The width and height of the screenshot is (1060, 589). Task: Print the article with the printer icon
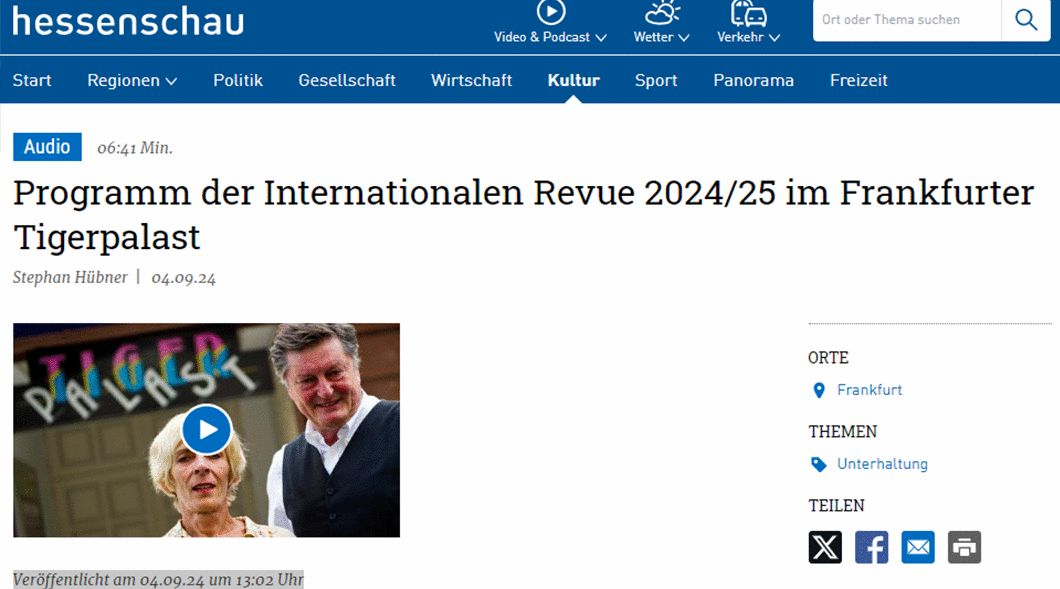click(964, 547)
